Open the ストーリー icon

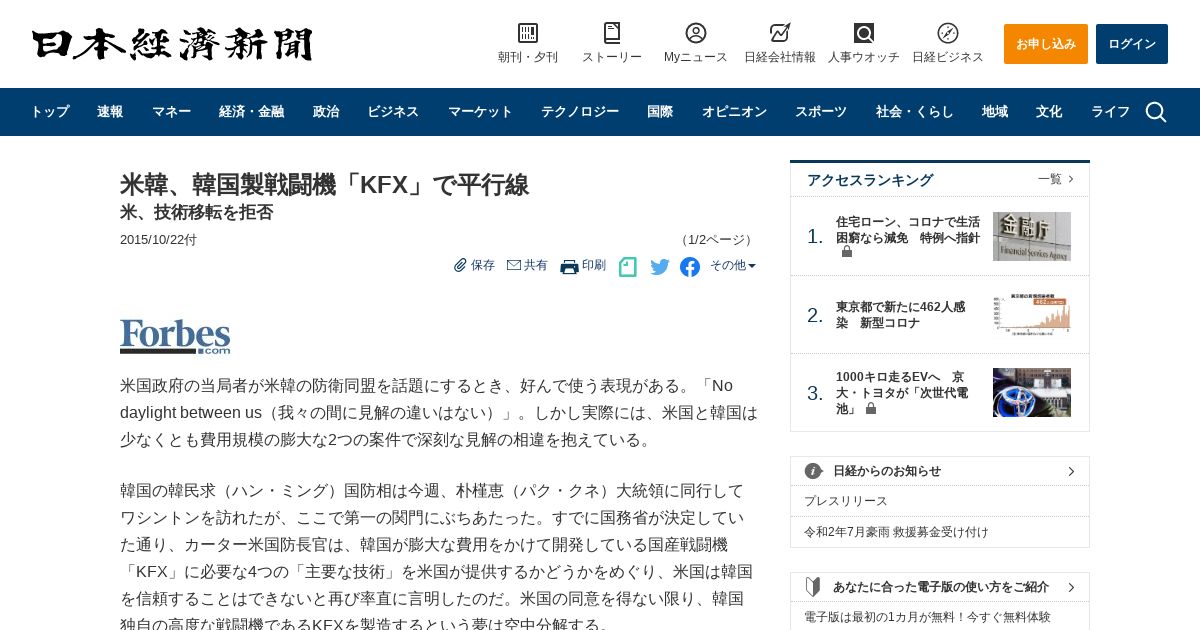point(612,33)
